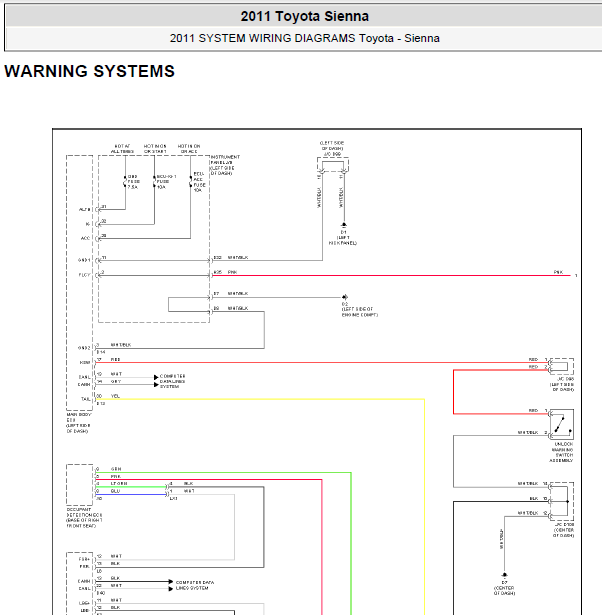Click the 'PNK' label at right end of pink wire
The image size is (602, 615).
(558, 272)
